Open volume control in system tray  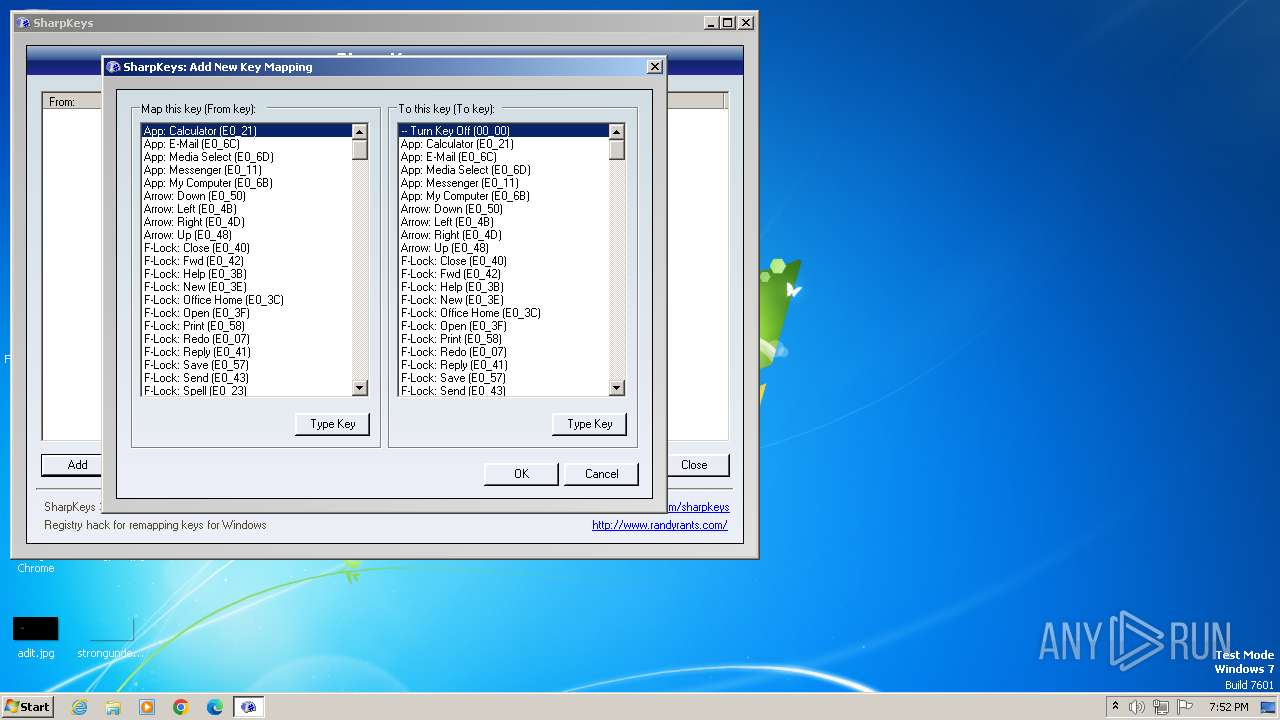(1137, 707)
